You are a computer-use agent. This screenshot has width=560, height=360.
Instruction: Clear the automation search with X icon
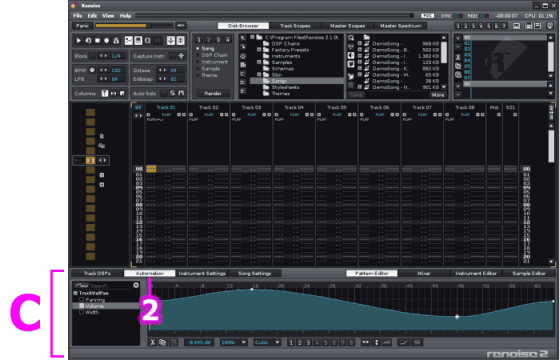click(x=136, y=285)
